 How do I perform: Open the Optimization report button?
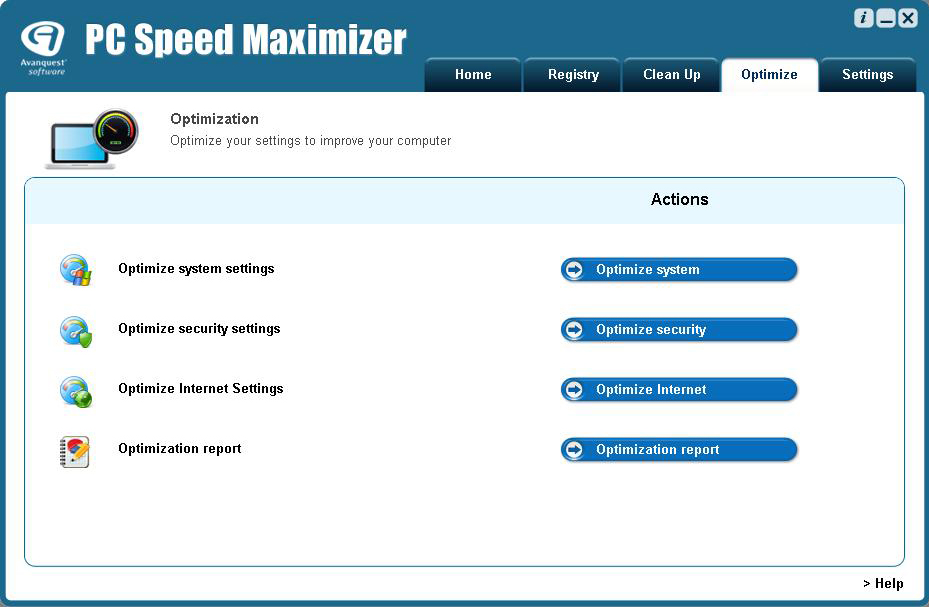679,449
